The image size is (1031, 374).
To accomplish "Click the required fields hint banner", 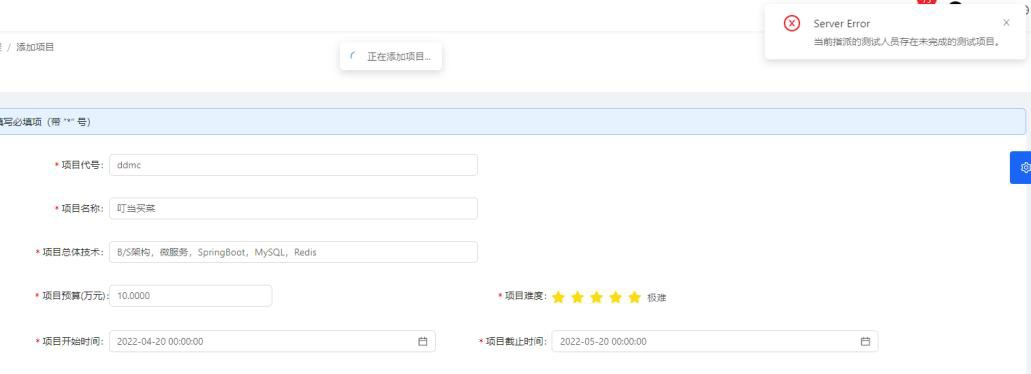I will [512, 122].
